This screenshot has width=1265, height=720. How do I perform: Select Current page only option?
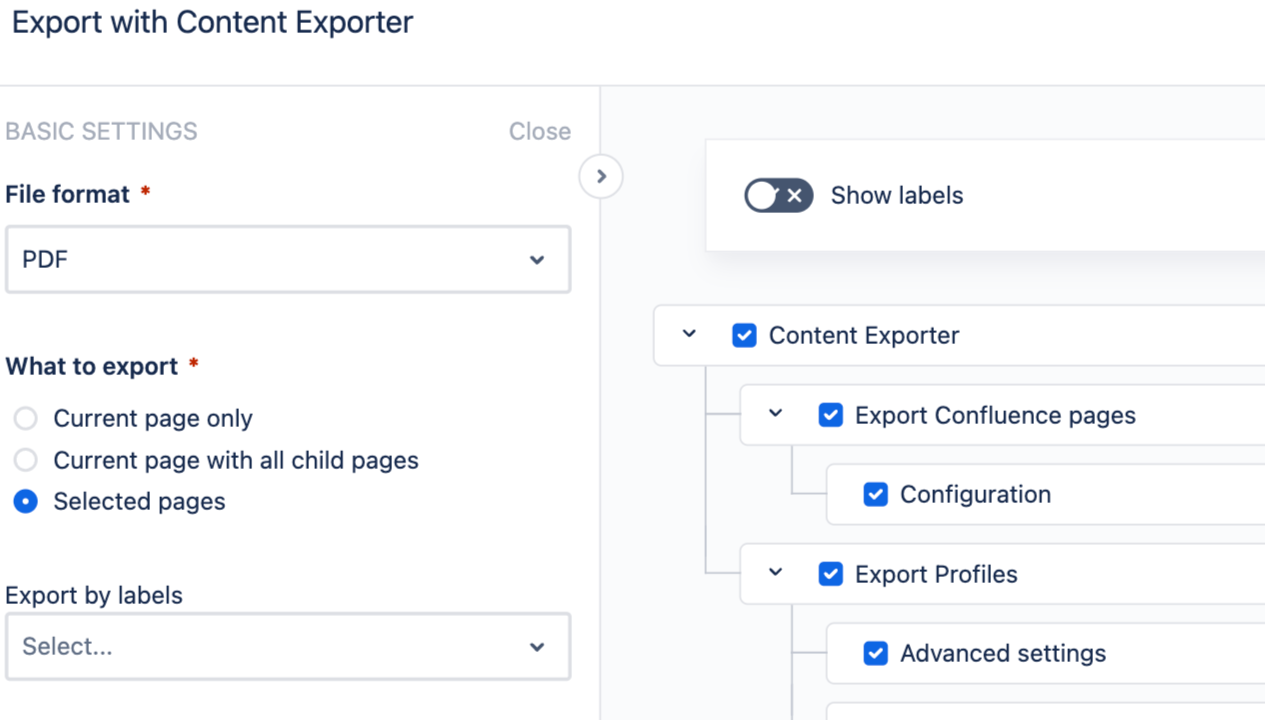[26, 419]
